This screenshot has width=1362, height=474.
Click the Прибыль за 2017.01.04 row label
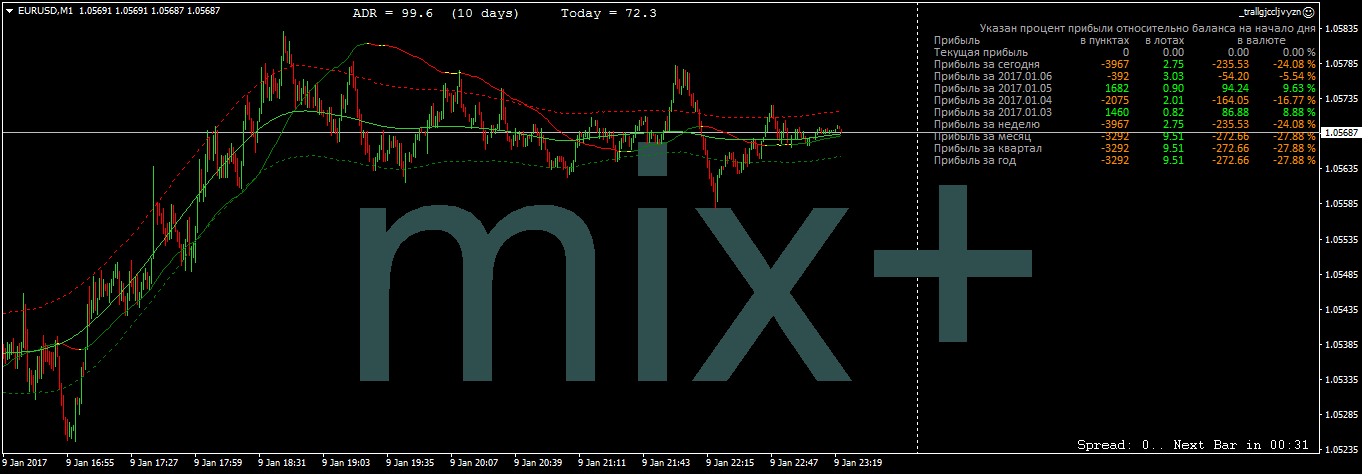pyautogui.click(x=992, y=99)
